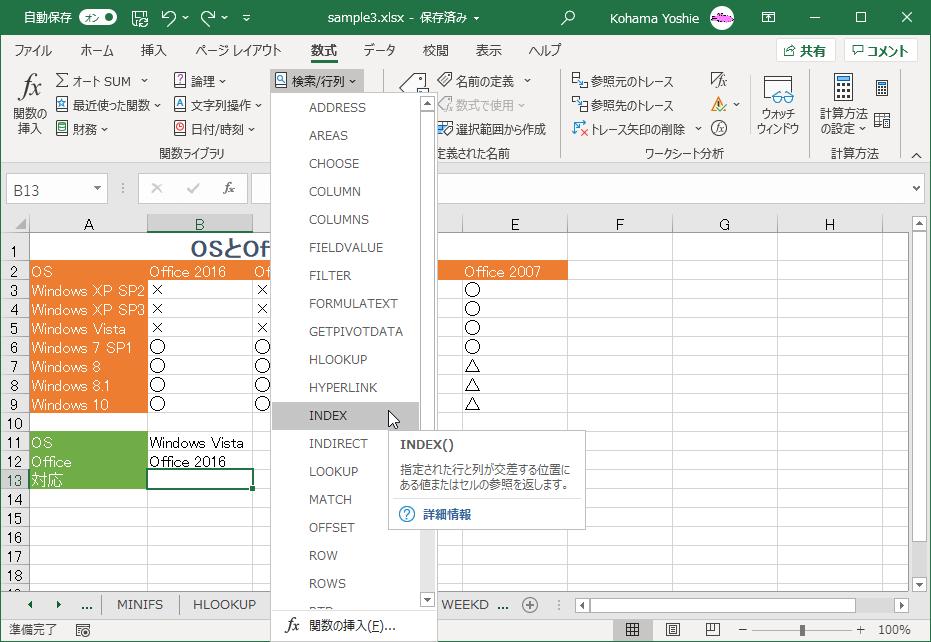This screenshot has width=931, height=642.
Task: Click the macro record status bar icon
Action: [83, 630]
